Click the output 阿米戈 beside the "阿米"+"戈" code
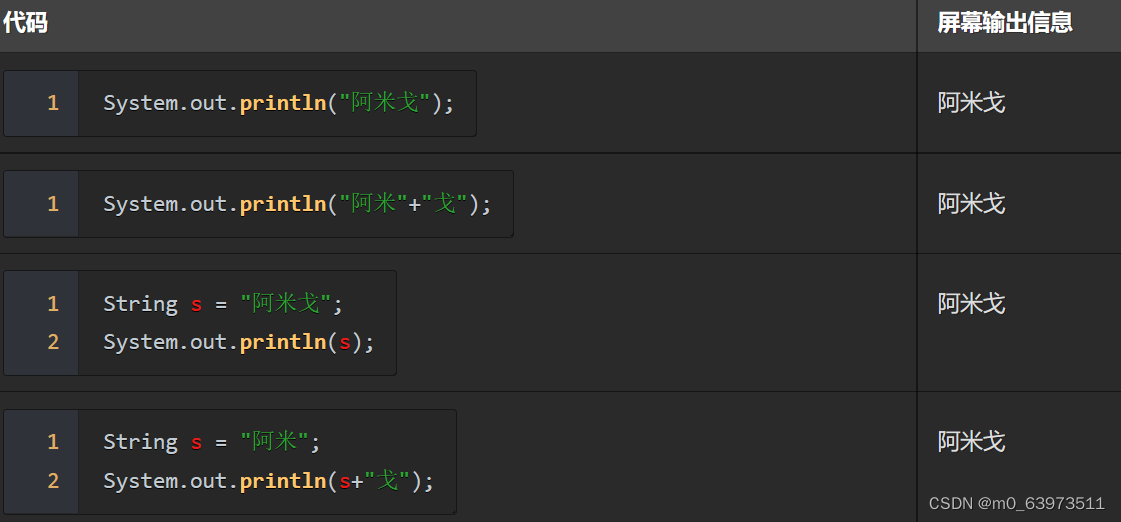1121x522 pixels. [x=971, y=204]
